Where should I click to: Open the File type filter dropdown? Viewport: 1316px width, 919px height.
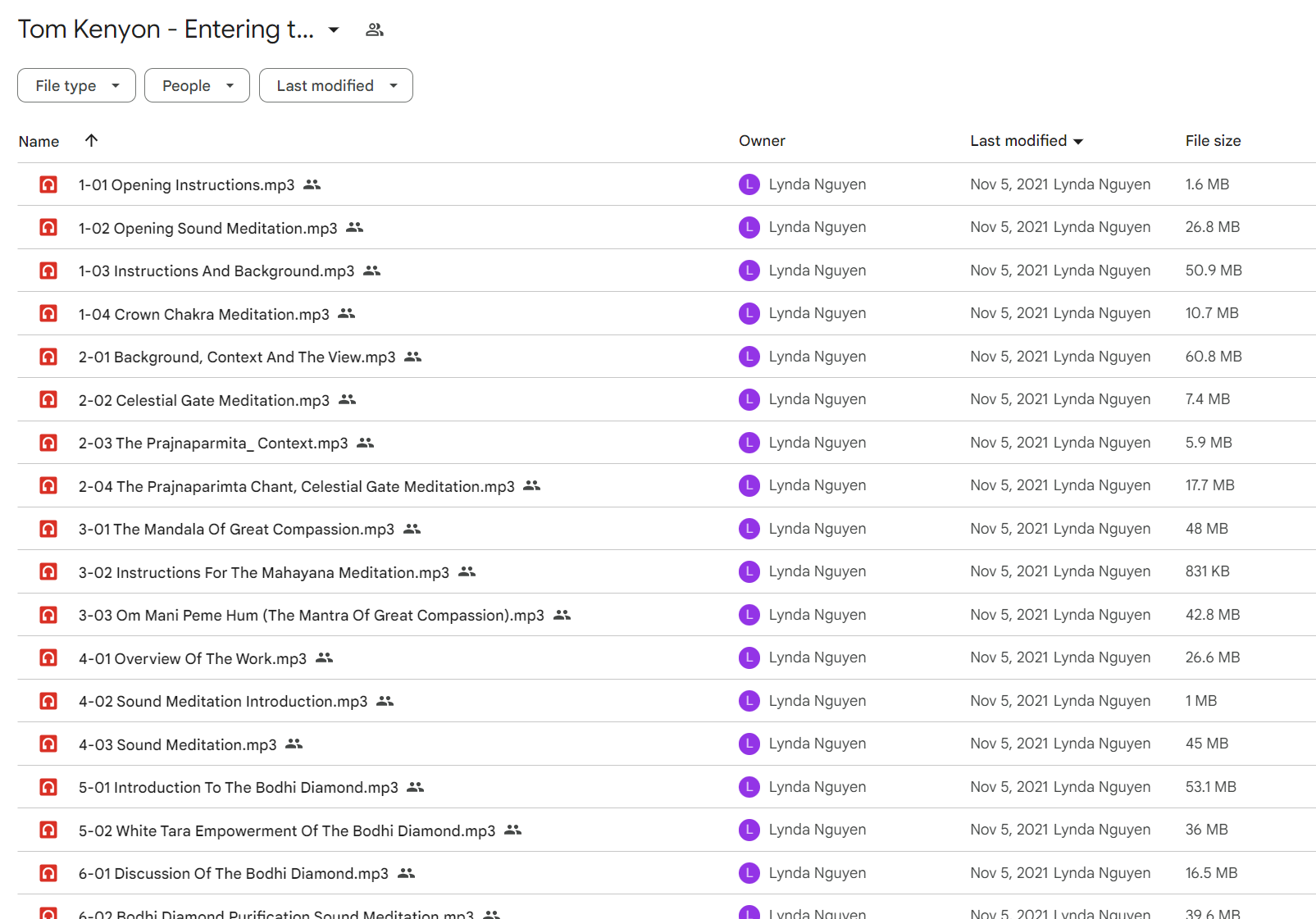tap(76, 85)
